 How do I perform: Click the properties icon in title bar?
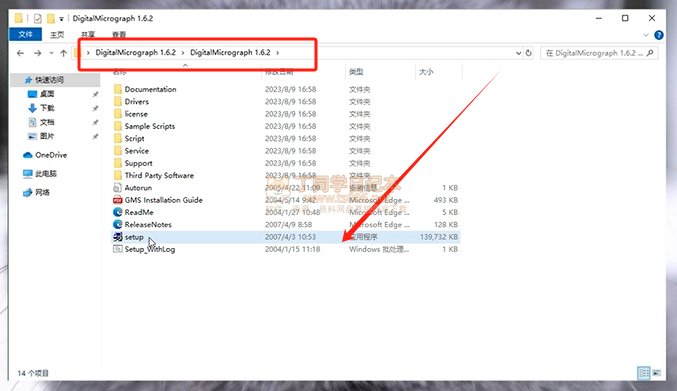(x=38, y=19)
